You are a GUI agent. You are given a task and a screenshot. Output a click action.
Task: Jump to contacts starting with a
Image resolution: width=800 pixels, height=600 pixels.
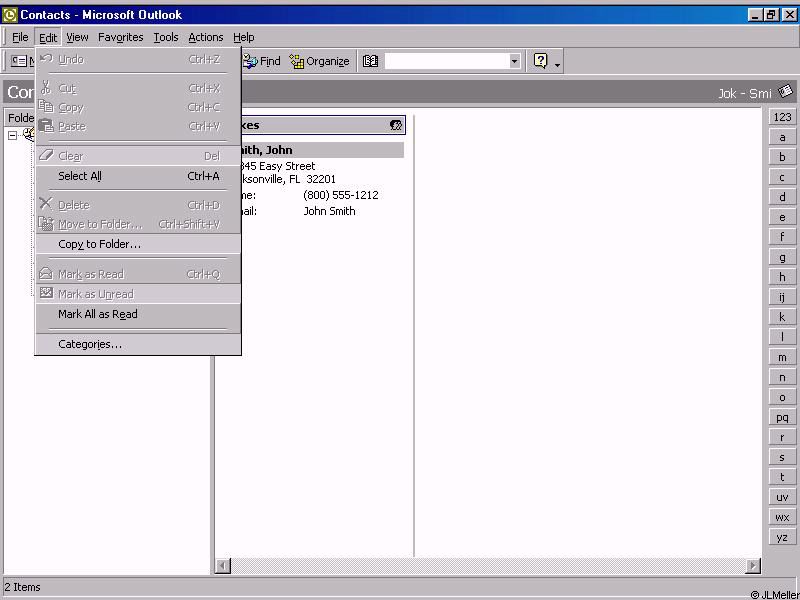point(782,137)
